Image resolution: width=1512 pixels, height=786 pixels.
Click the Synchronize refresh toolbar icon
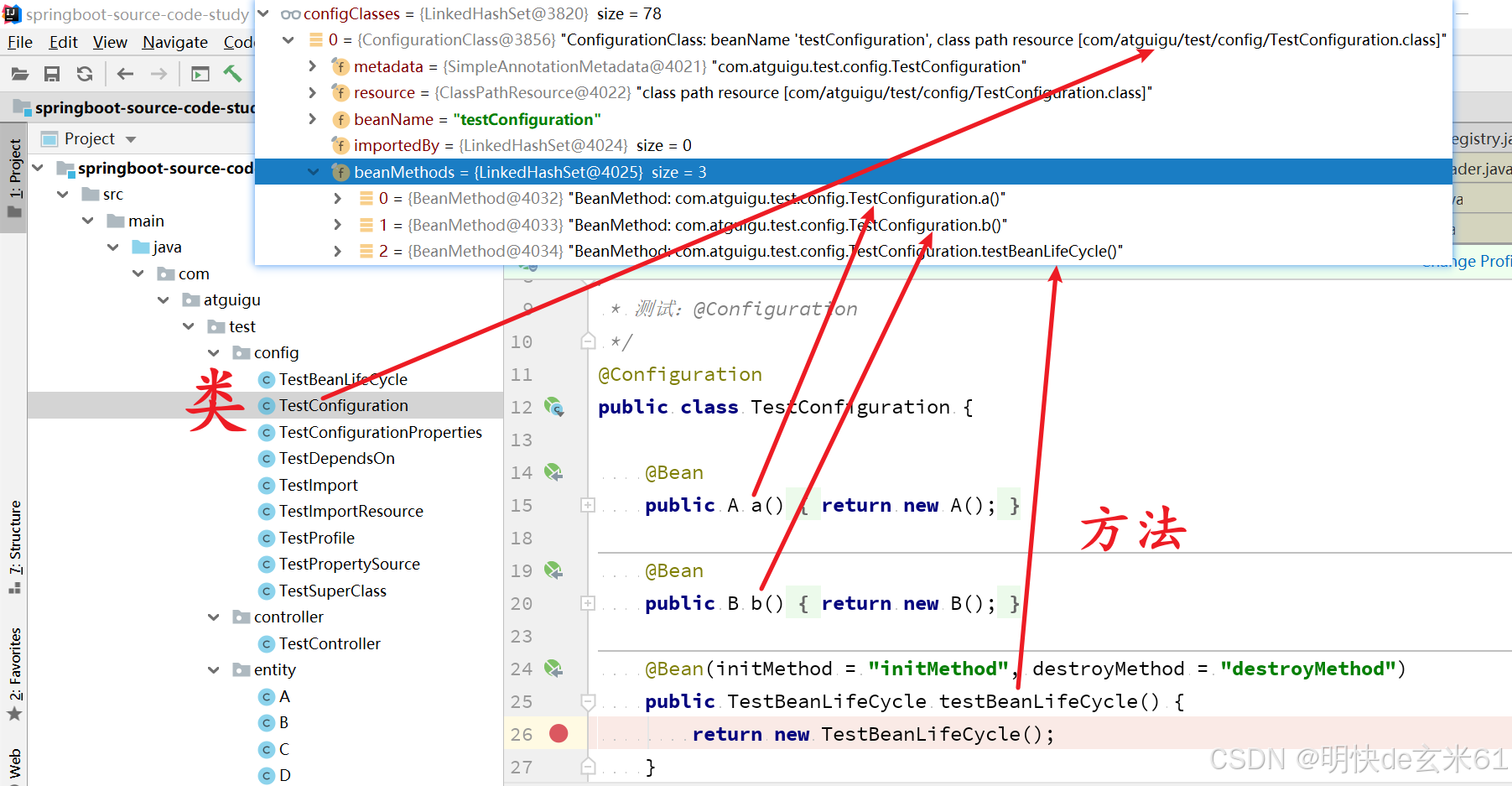pyautogui.click(x=85, y=75)
